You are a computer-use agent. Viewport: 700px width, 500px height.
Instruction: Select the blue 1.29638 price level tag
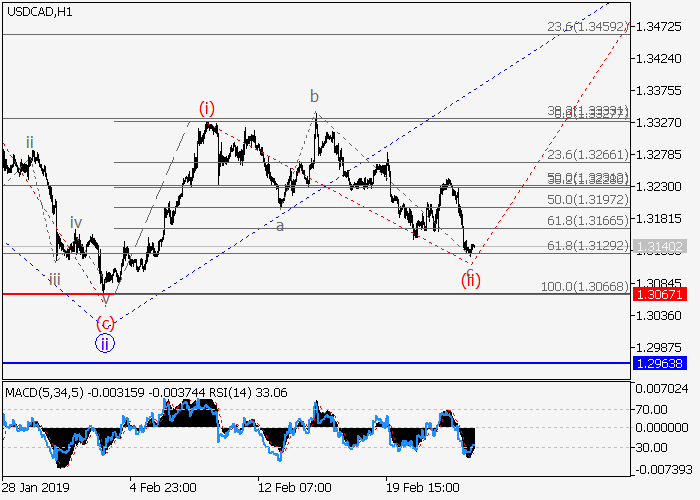point(659,364)
